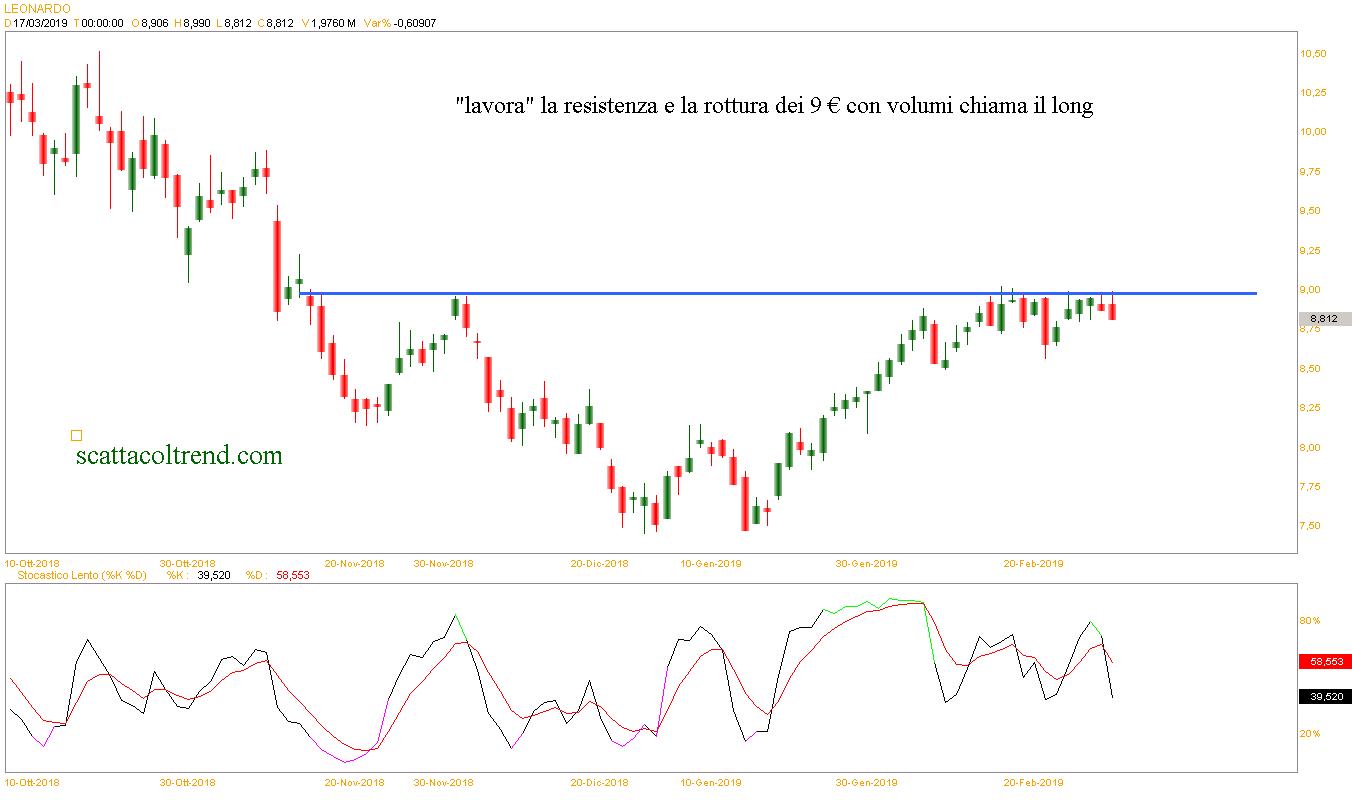Click the 7,50 price level on right axis

tap(1312, 526)
